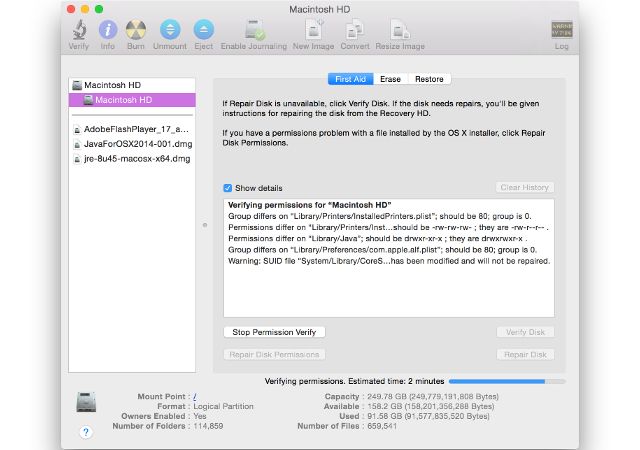Open the Info toolbar icon
Image resolution: width=640 pixels, height=450 pixels.
[x=108, y=30]
